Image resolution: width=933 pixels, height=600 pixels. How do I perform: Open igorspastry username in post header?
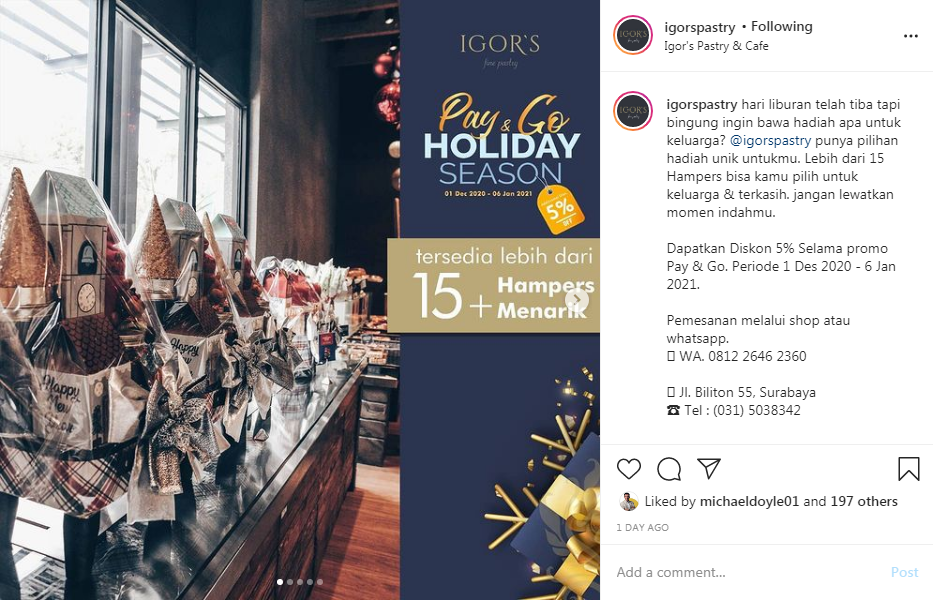point(700,27)
